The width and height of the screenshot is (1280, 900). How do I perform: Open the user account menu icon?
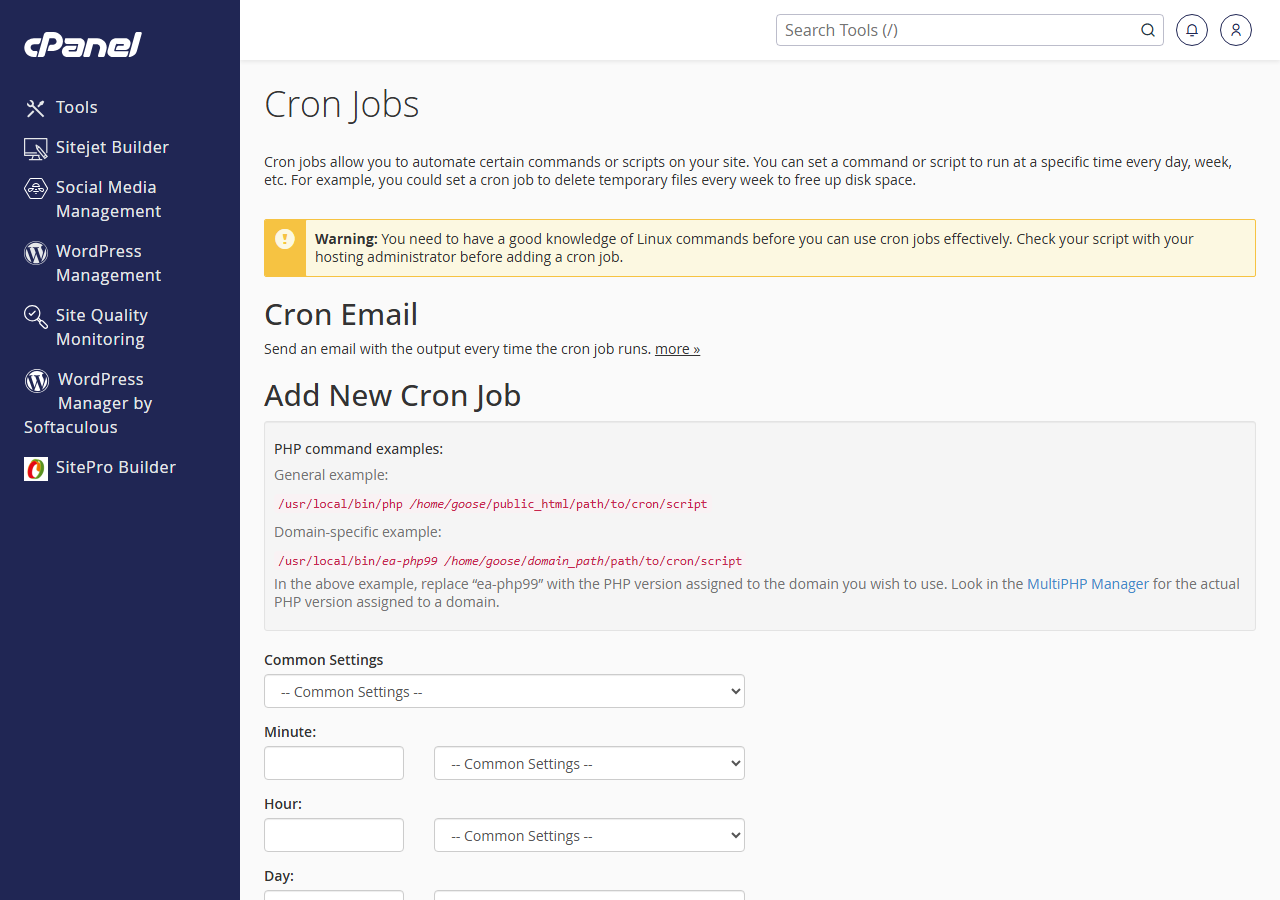[x=1236, y=30]
